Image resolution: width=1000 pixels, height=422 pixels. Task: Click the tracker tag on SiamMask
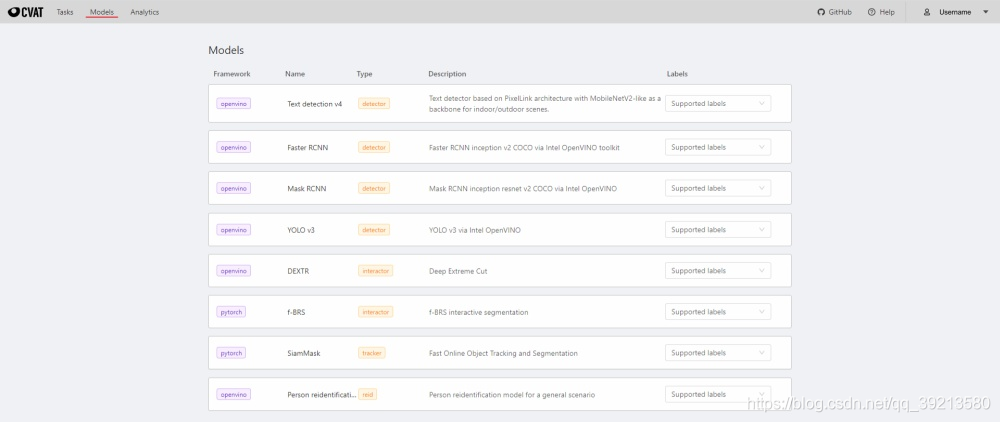(372, 353)
